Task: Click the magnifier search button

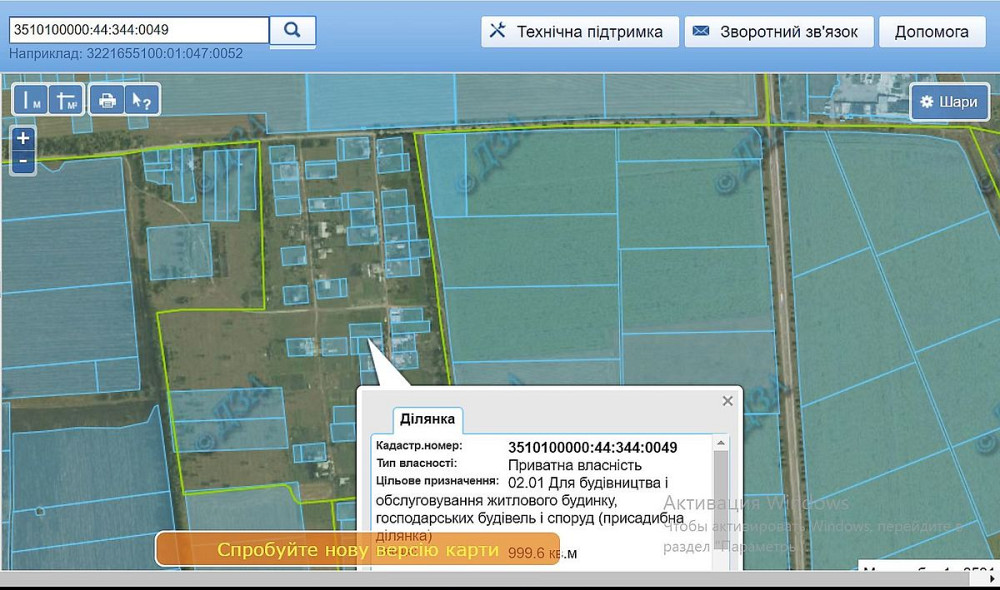Action: (x=293, y=30)
